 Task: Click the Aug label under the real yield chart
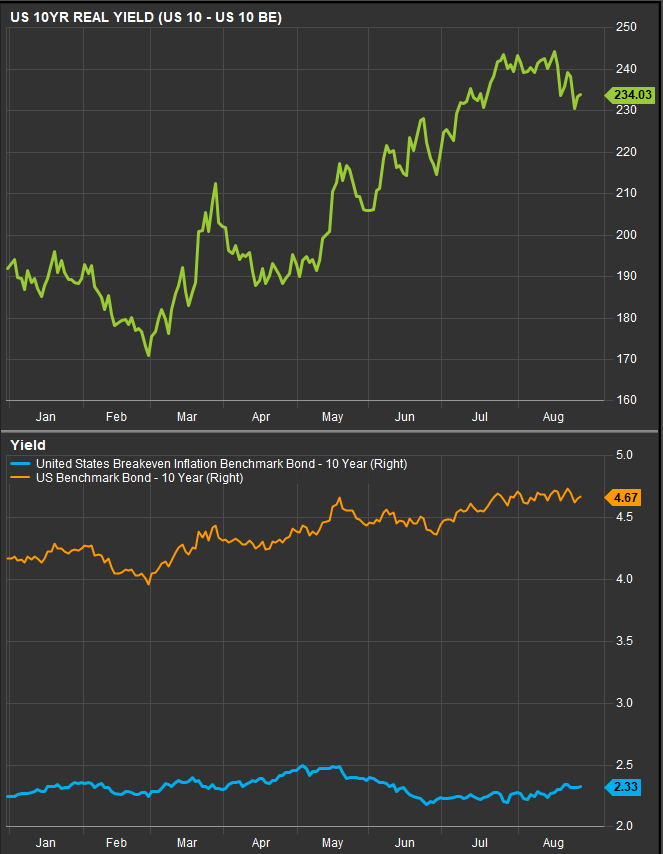[x=553, y=417]
